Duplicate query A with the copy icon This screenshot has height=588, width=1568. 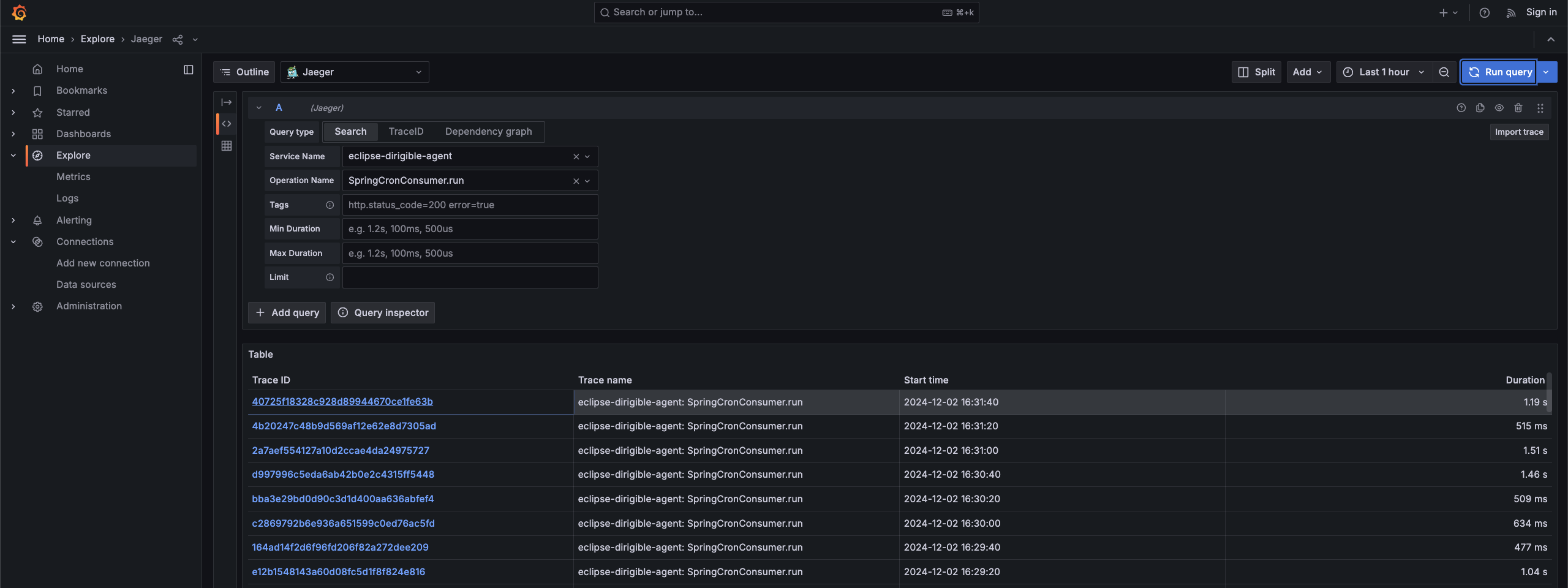click(1480, 108)
